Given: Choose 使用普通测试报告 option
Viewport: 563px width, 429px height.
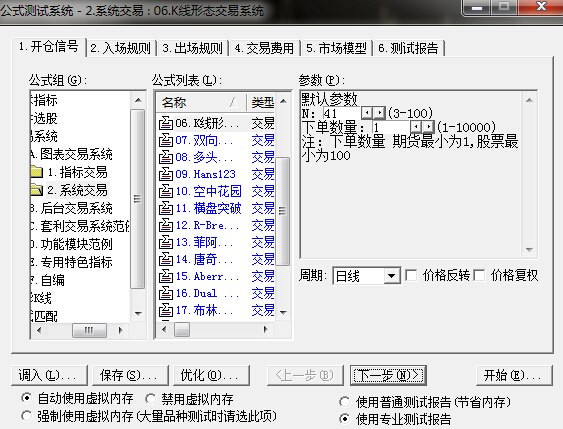Looking at the screenshot, I should pyautogui.click(x=345, y=402).
